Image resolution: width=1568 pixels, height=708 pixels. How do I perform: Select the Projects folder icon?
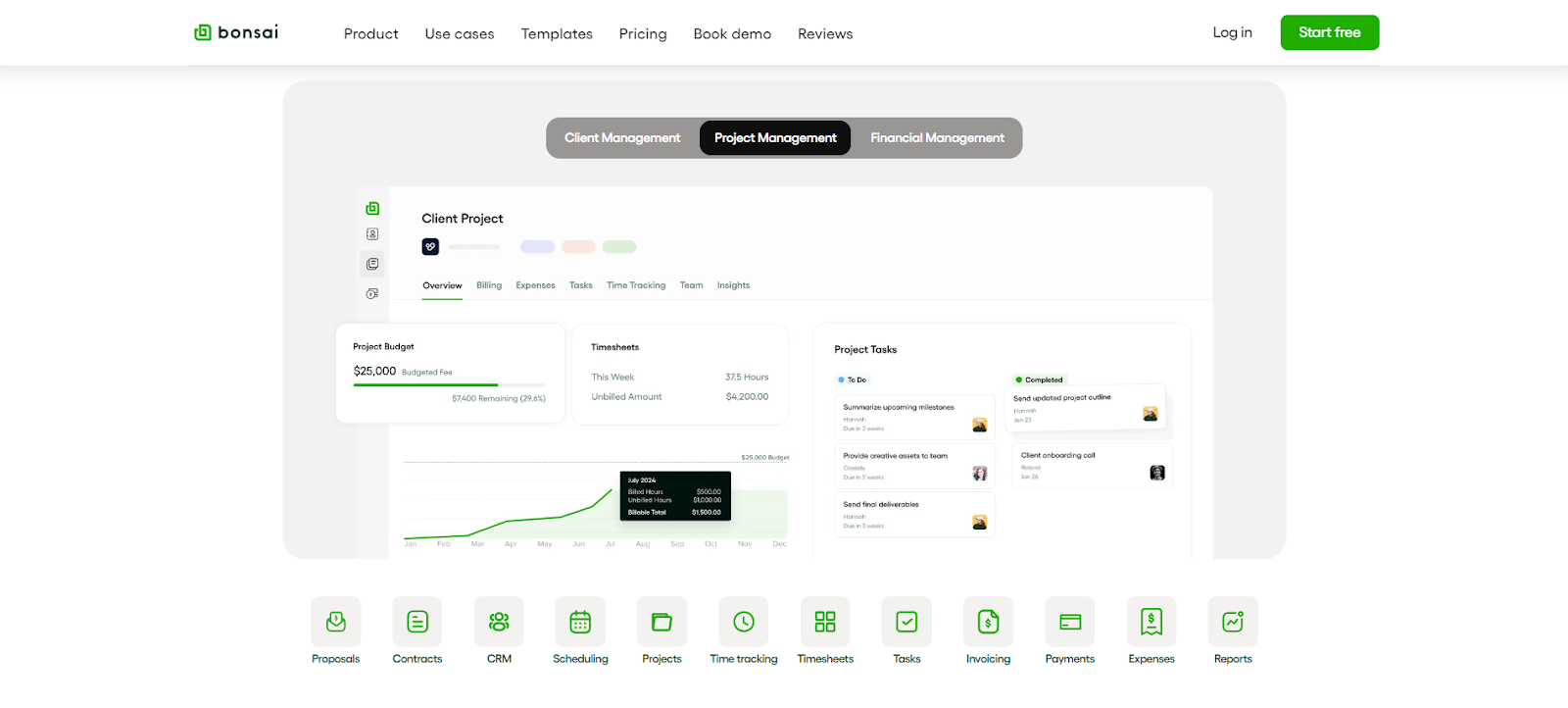click(x=661, y=622)
